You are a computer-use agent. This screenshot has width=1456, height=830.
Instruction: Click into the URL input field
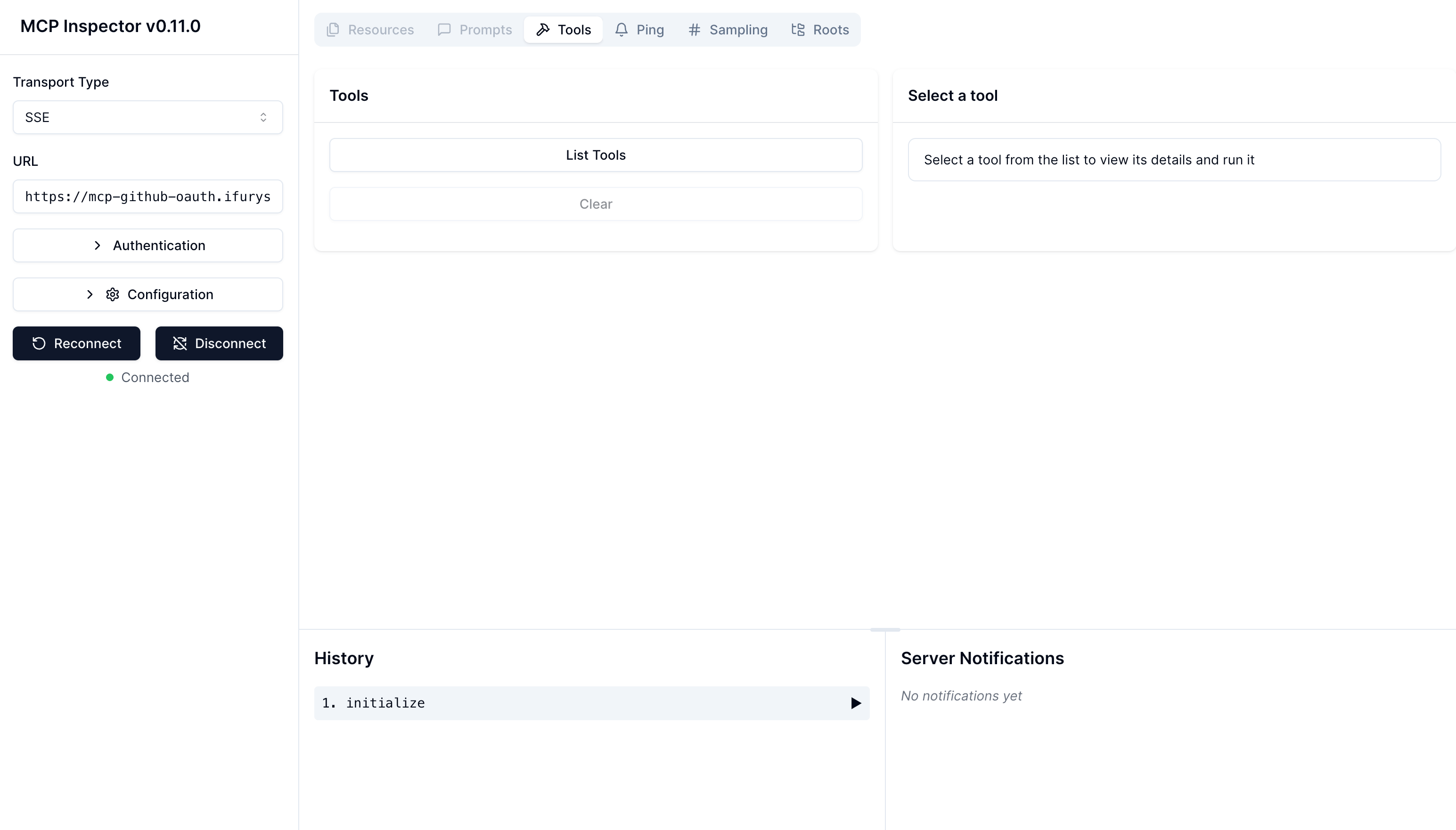[x=147, y=197]
